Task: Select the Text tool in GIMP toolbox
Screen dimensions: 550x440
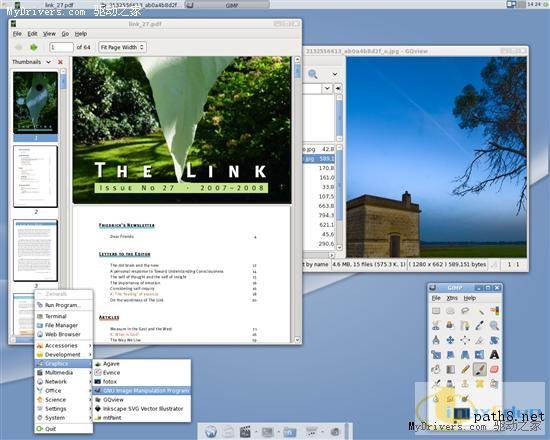Action: [x=494, y=354]
